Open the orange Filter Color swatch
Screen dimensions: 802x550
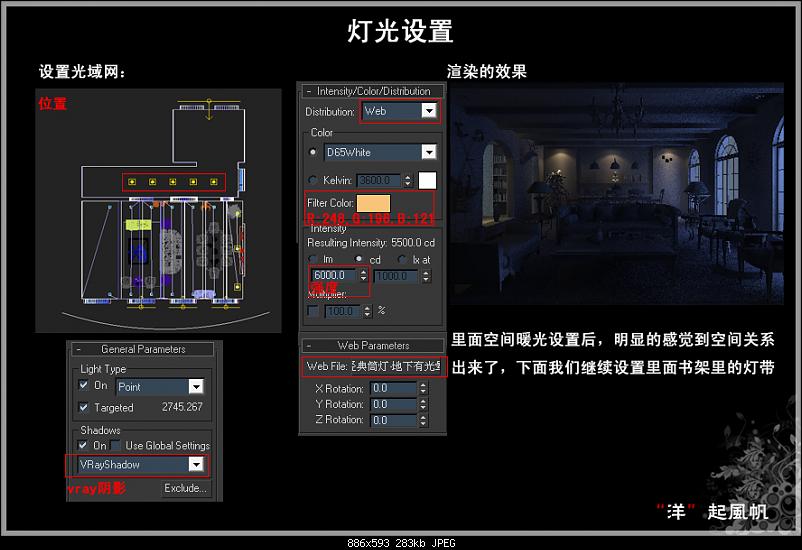[x=373, y=203]
